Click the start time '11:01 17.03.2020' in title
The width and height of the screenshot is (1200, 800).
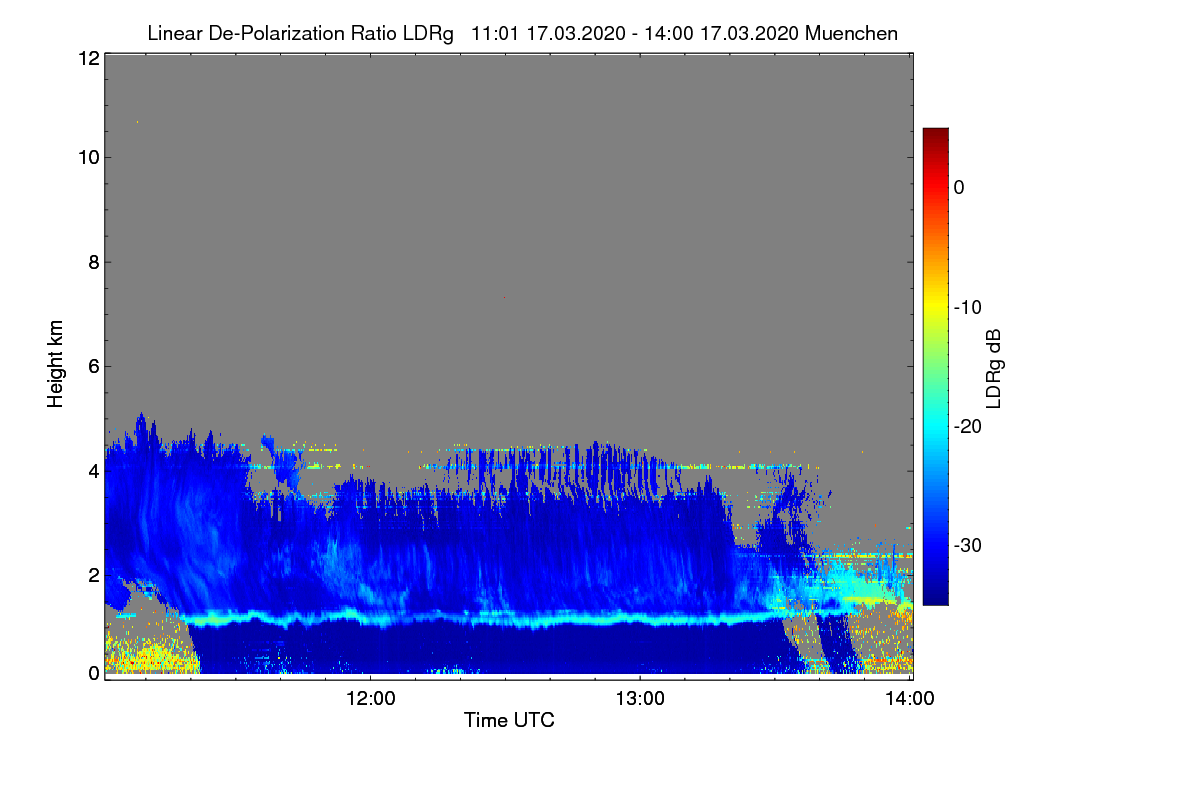[x=548, y=33]
